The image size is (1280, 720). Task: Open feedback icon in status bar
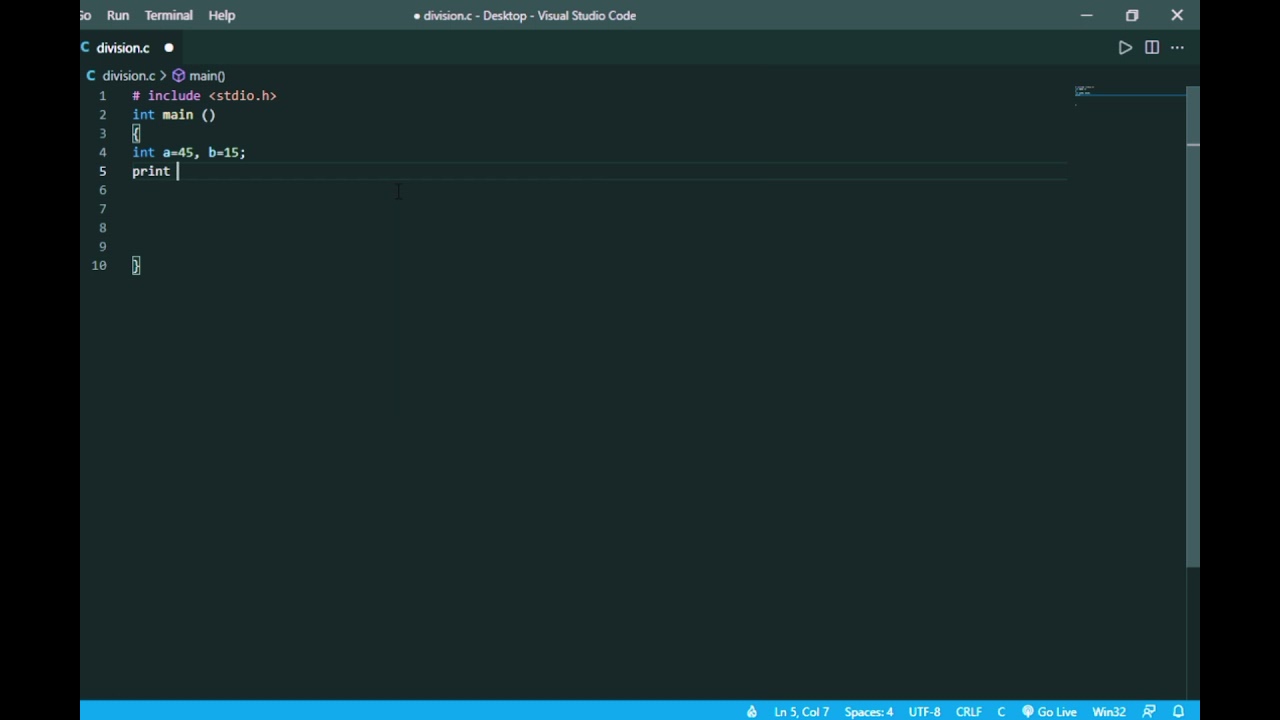[1150, 712]
